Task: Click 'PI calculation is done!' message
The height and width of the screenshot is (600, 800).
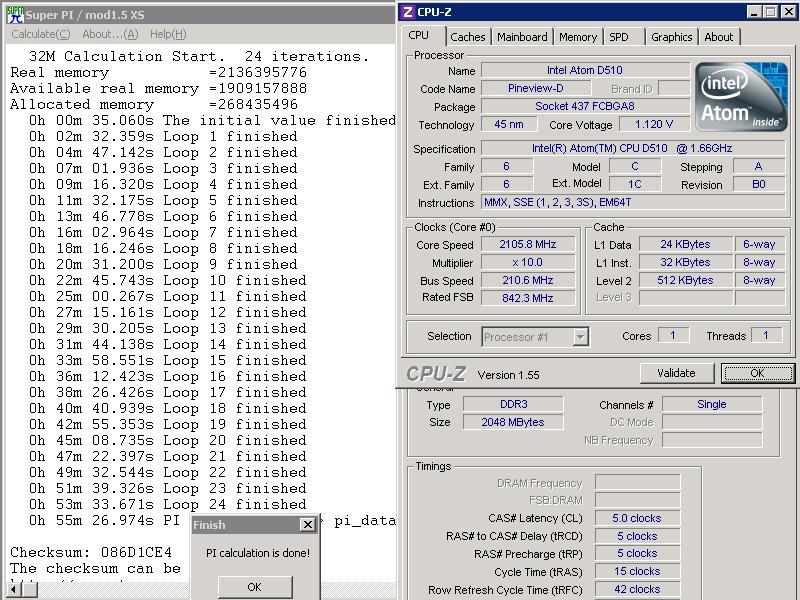Action: tap(258, 553)
